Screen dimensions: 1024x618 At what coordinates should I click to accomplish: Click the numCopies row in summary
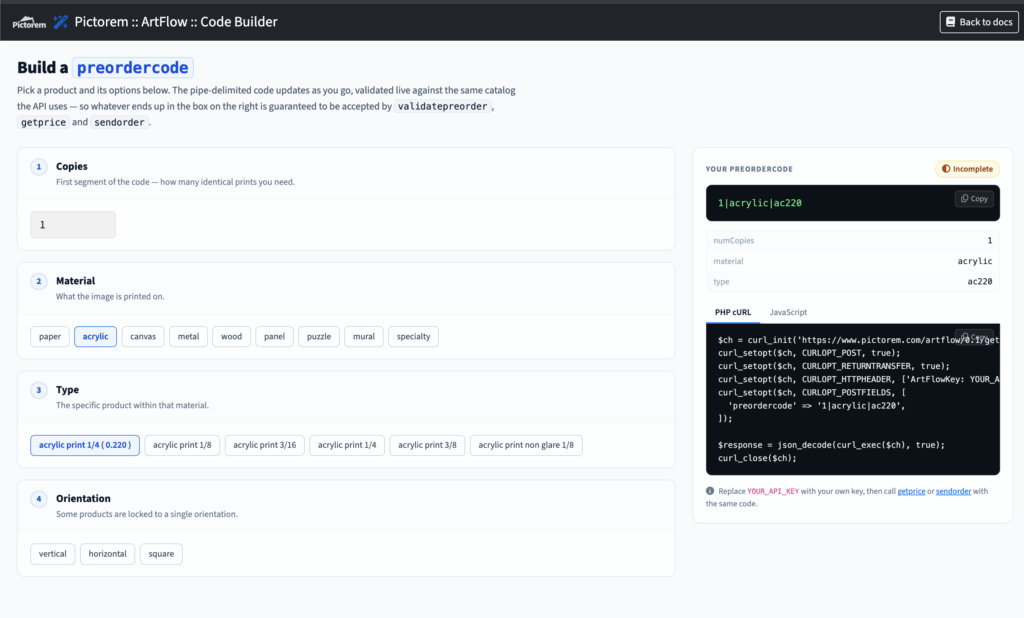point(852,240)
